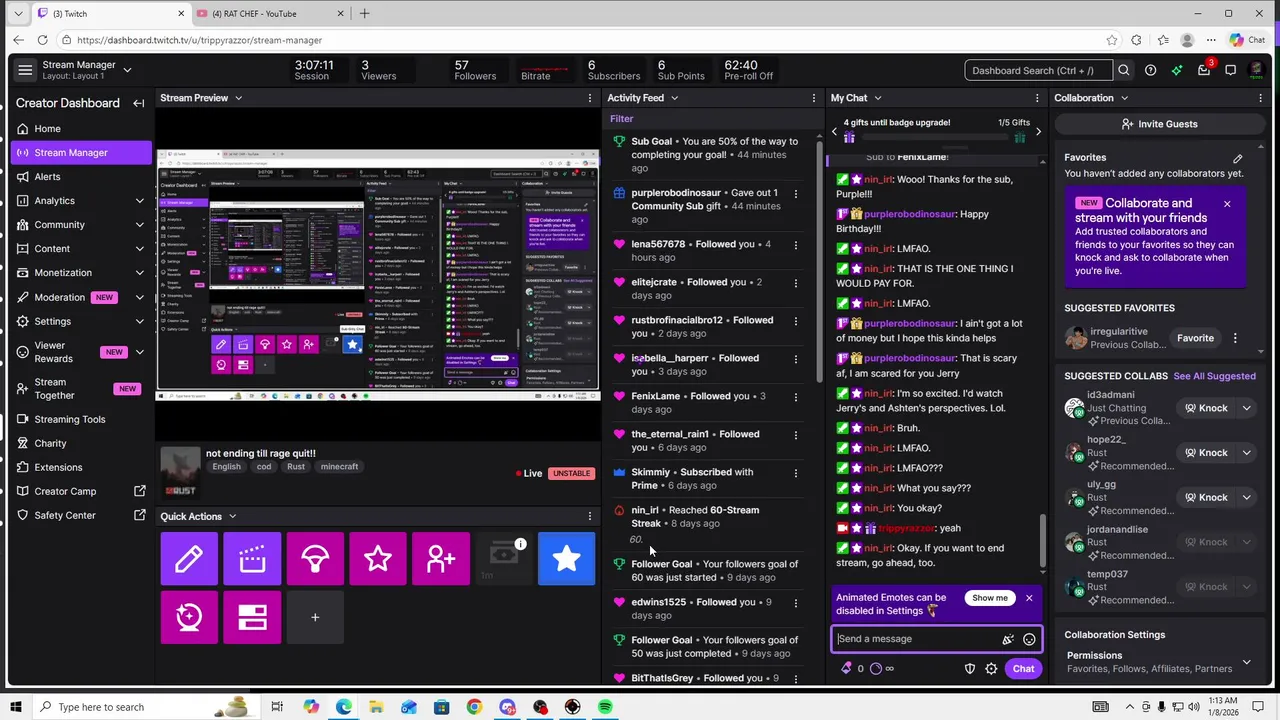Open the profile avatar menu in header

click(1257, 70)
